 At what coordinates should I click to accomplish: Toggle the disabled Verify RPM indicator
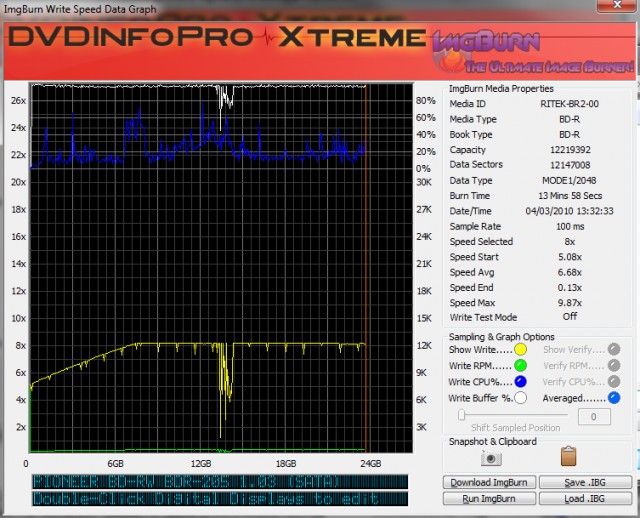614,365
